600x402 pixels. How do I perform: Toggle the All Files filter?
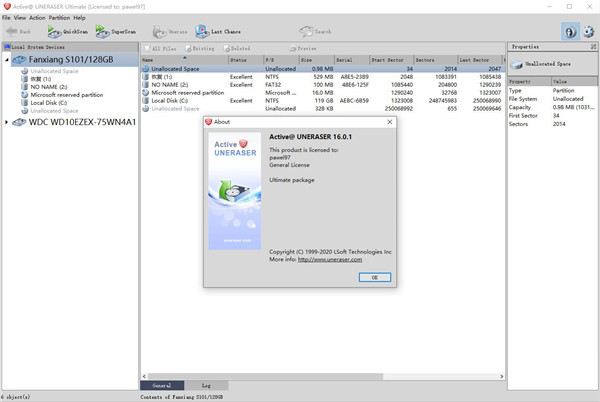pos(162,47)
